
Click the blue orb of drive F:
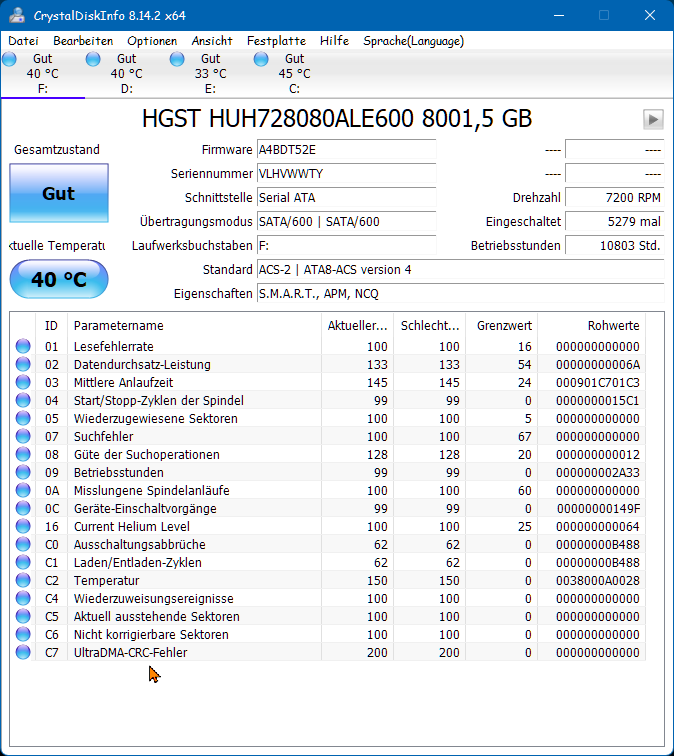pos(9,59)
